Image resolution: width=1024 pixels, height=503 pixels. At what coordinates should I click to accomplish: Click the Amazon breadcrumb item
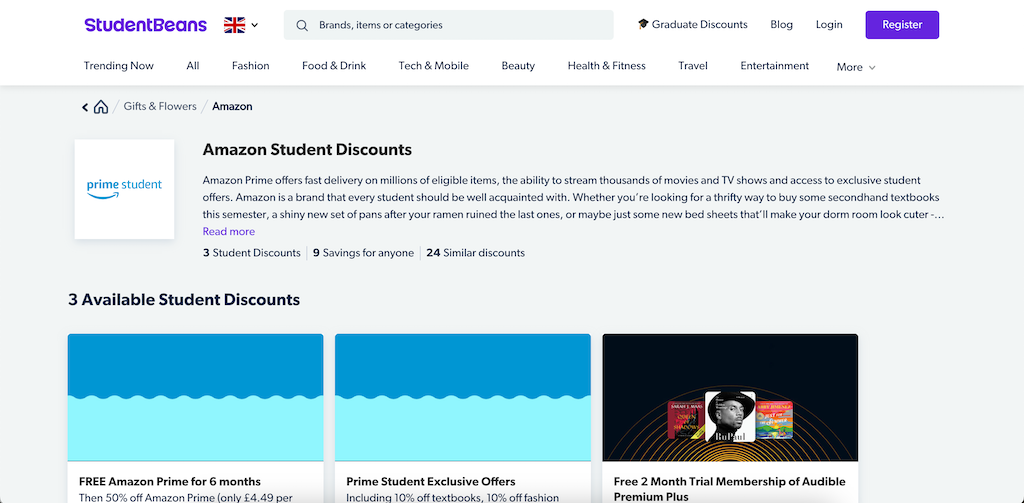pos(232,106)
